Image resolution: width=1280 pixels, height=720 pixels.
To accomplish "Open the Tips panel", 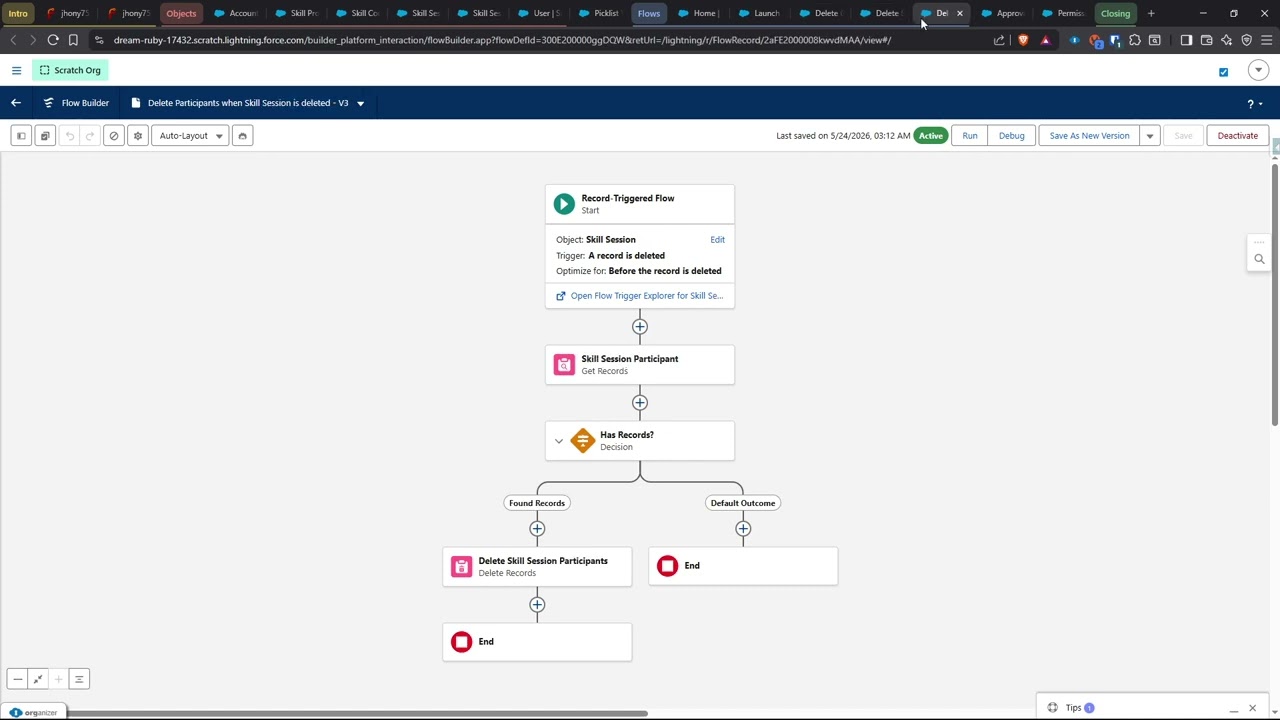I will pos(1073,708).
